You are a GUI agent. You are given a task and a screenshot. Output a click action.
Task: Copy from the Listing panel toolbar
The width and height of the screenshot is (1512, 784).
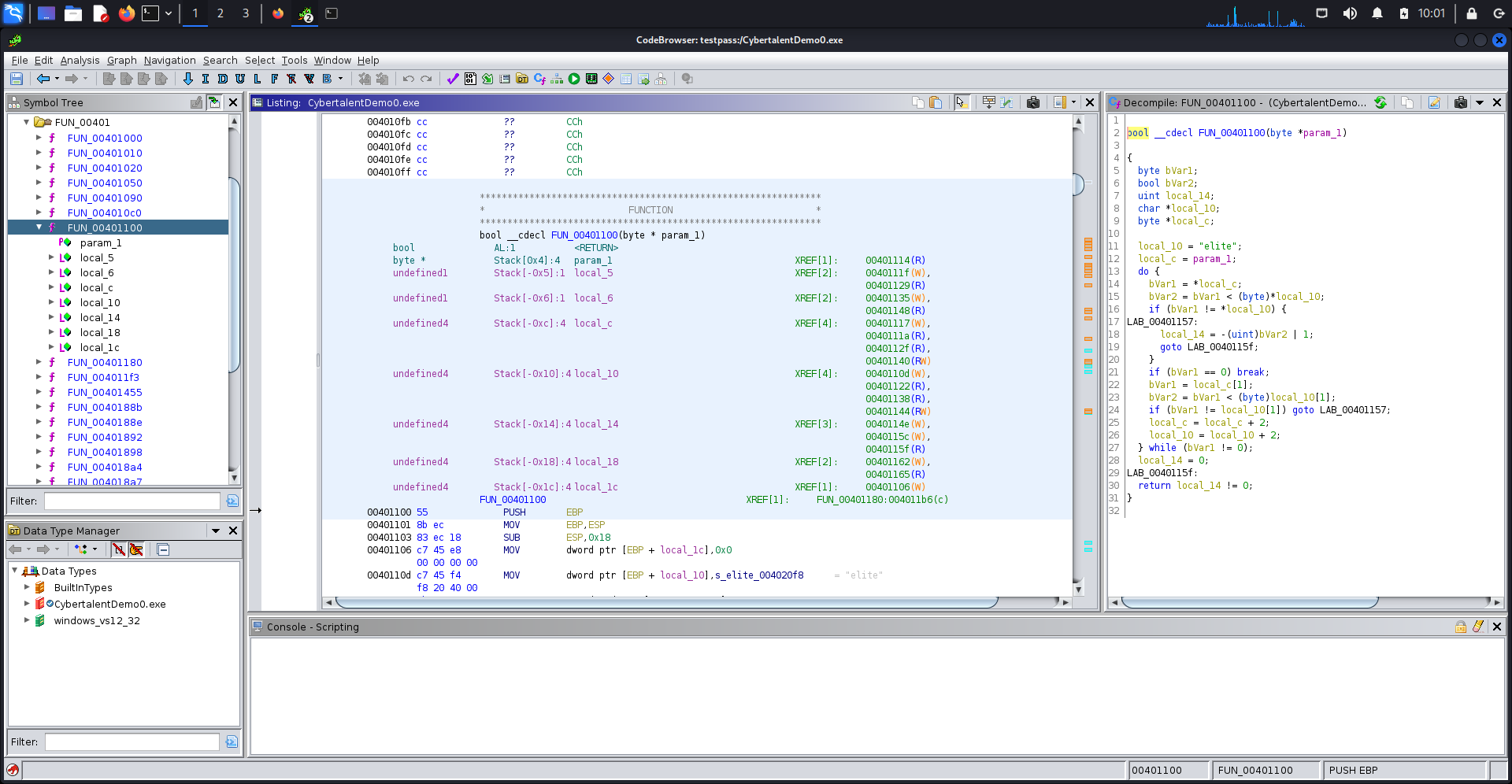(918, 102)
